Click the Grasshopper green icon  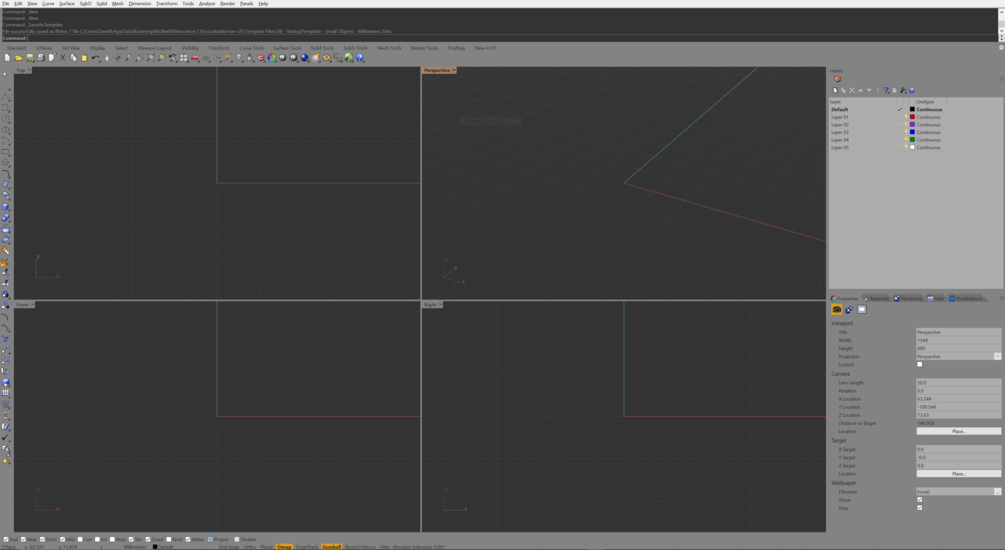[349, 58]
